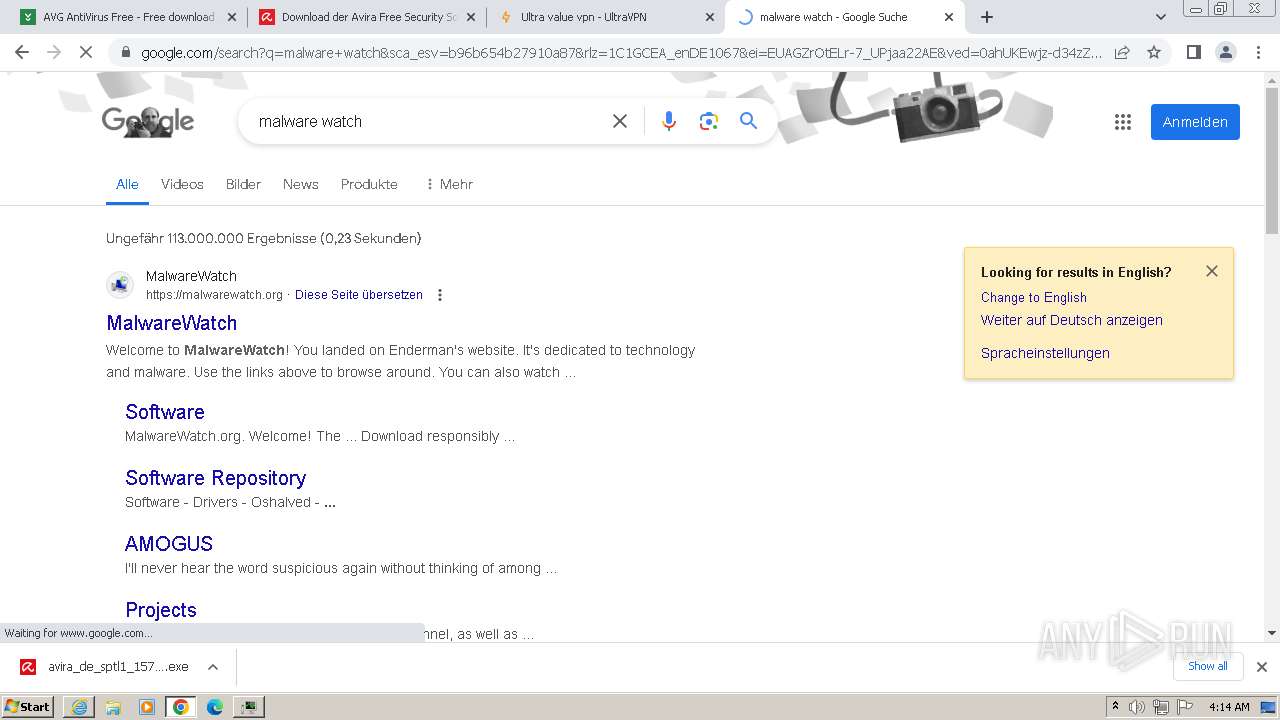Click the Anmelden sign-in button
The height and width of the screenshot is (720, 1280).
[1195, 122]
